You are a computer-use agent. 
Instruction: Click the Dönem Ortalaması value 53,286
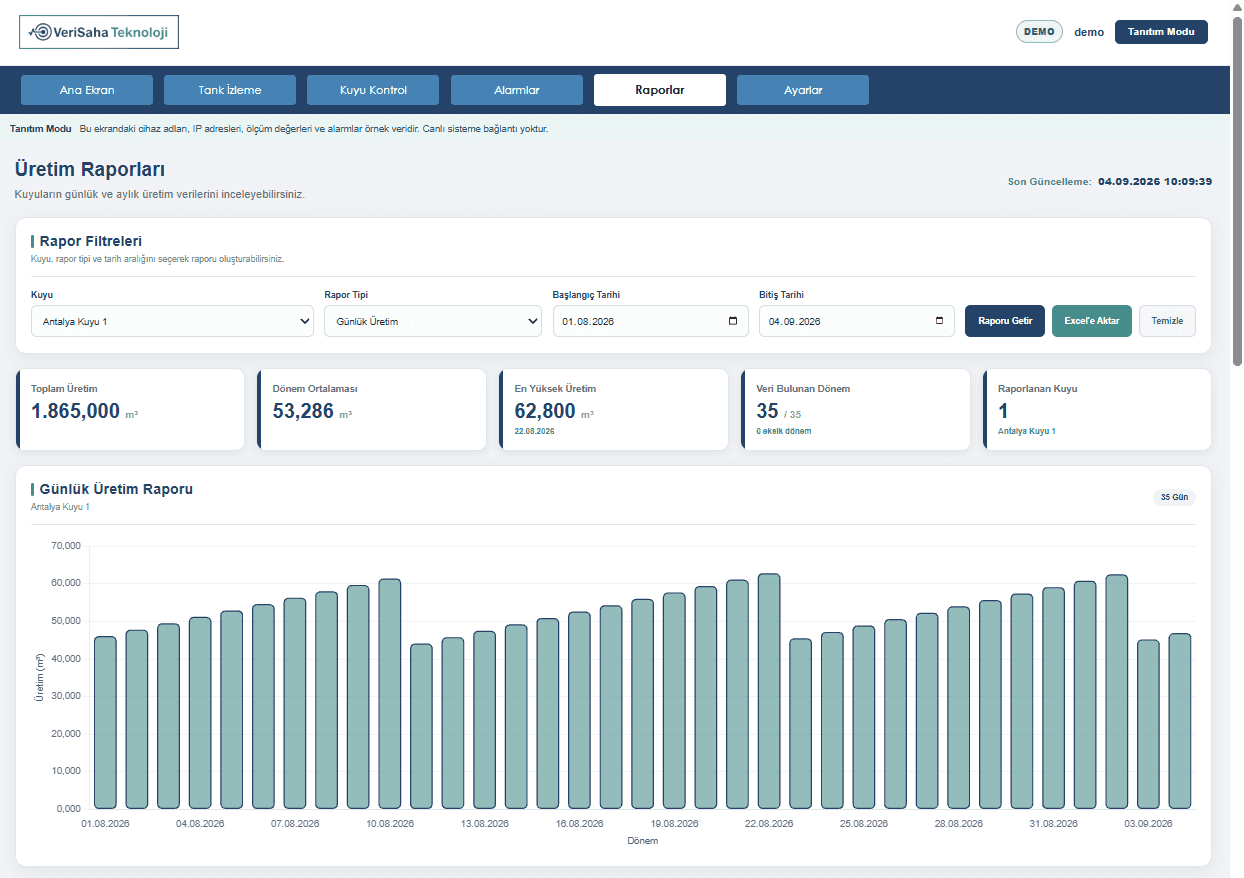[x=303, y=411]
